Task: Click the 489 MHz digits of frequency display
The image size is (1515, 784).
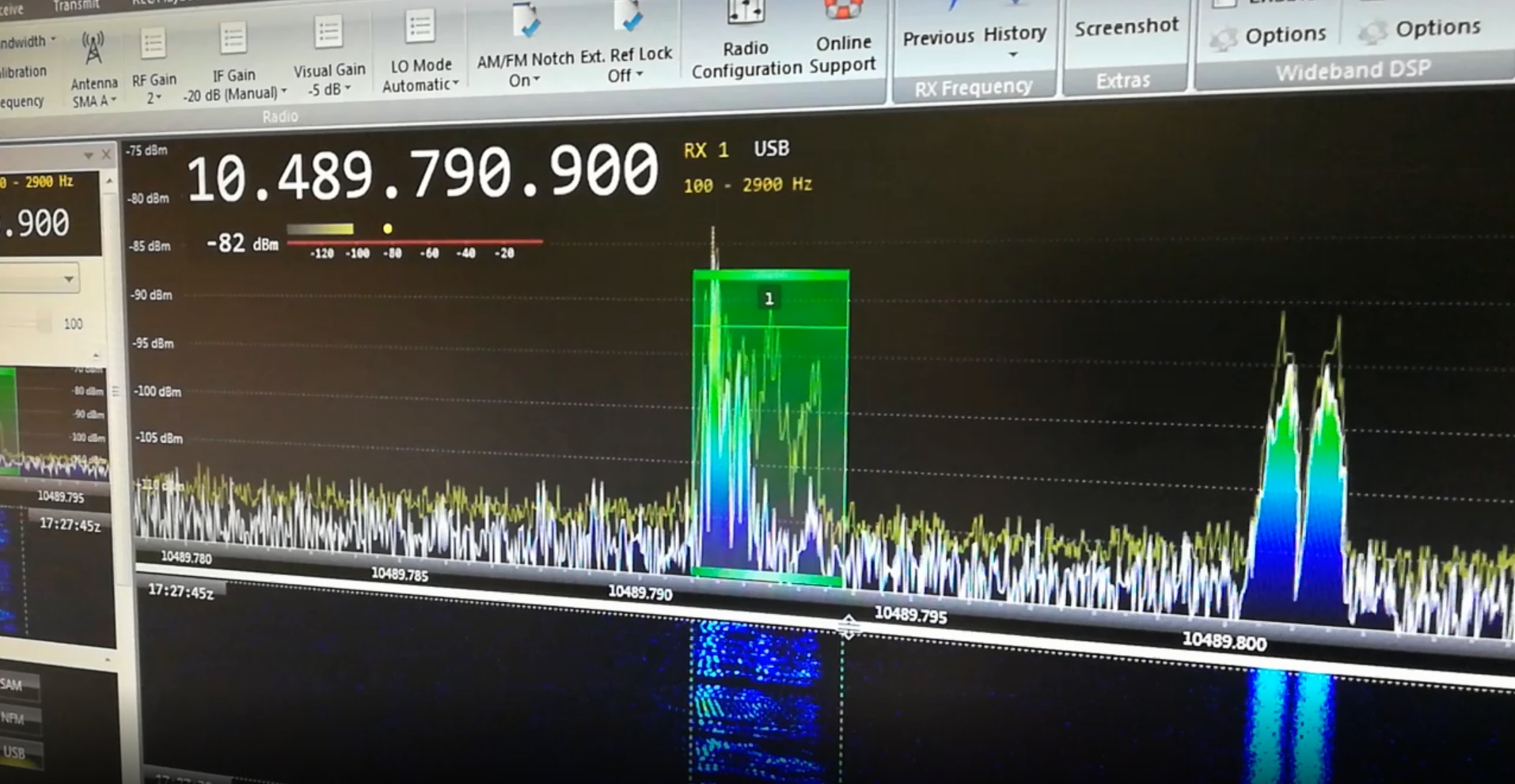Action: (x=325, y=175)
